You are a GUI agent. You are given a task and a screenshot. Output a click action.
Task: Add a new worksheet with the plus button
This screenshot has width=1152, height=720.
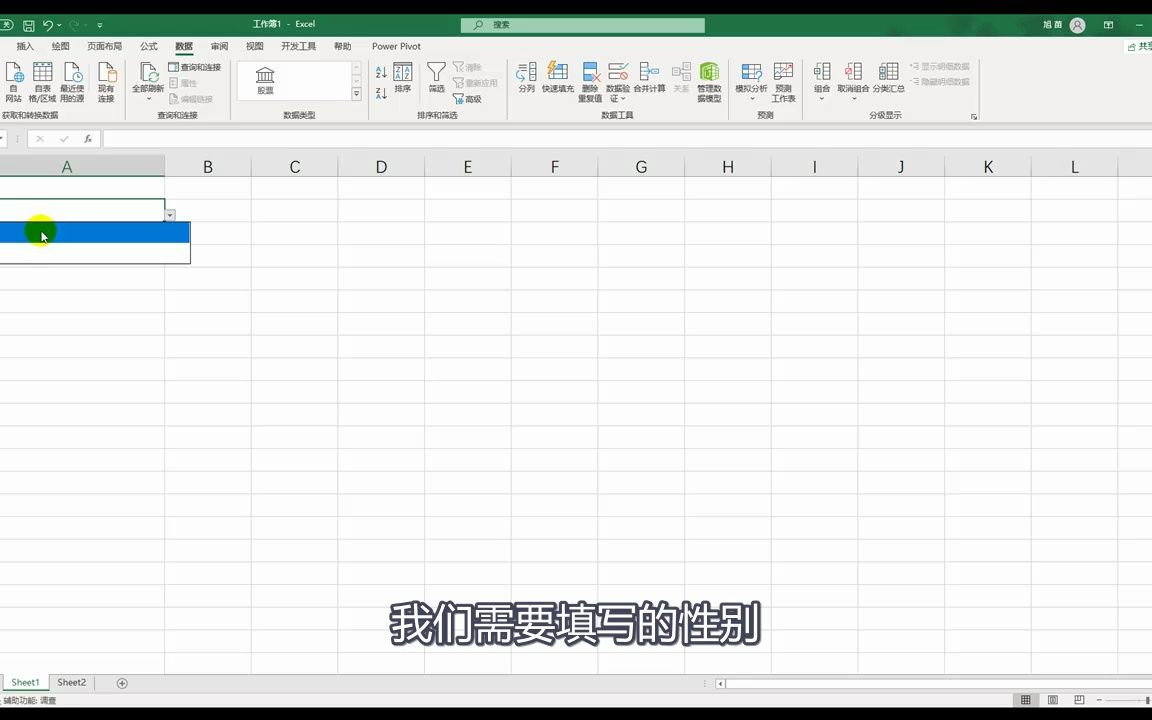coord(122,682)
